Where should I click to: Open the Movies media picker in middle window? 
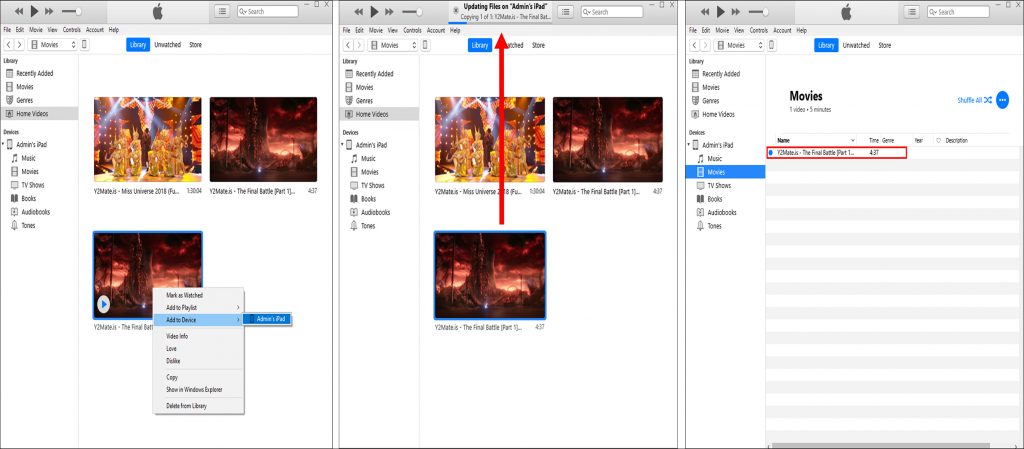pos(393,45)
